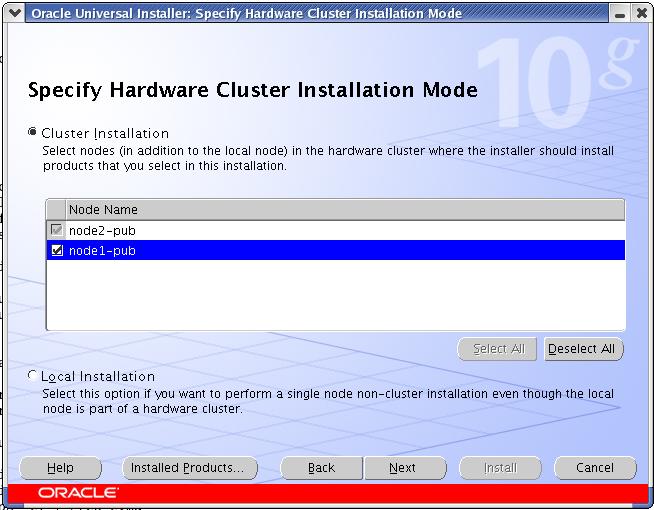Uncheck the node1-pub checkbox
Image resolution: width=654 pixels, height=510 pixels.
click(56, 250)
